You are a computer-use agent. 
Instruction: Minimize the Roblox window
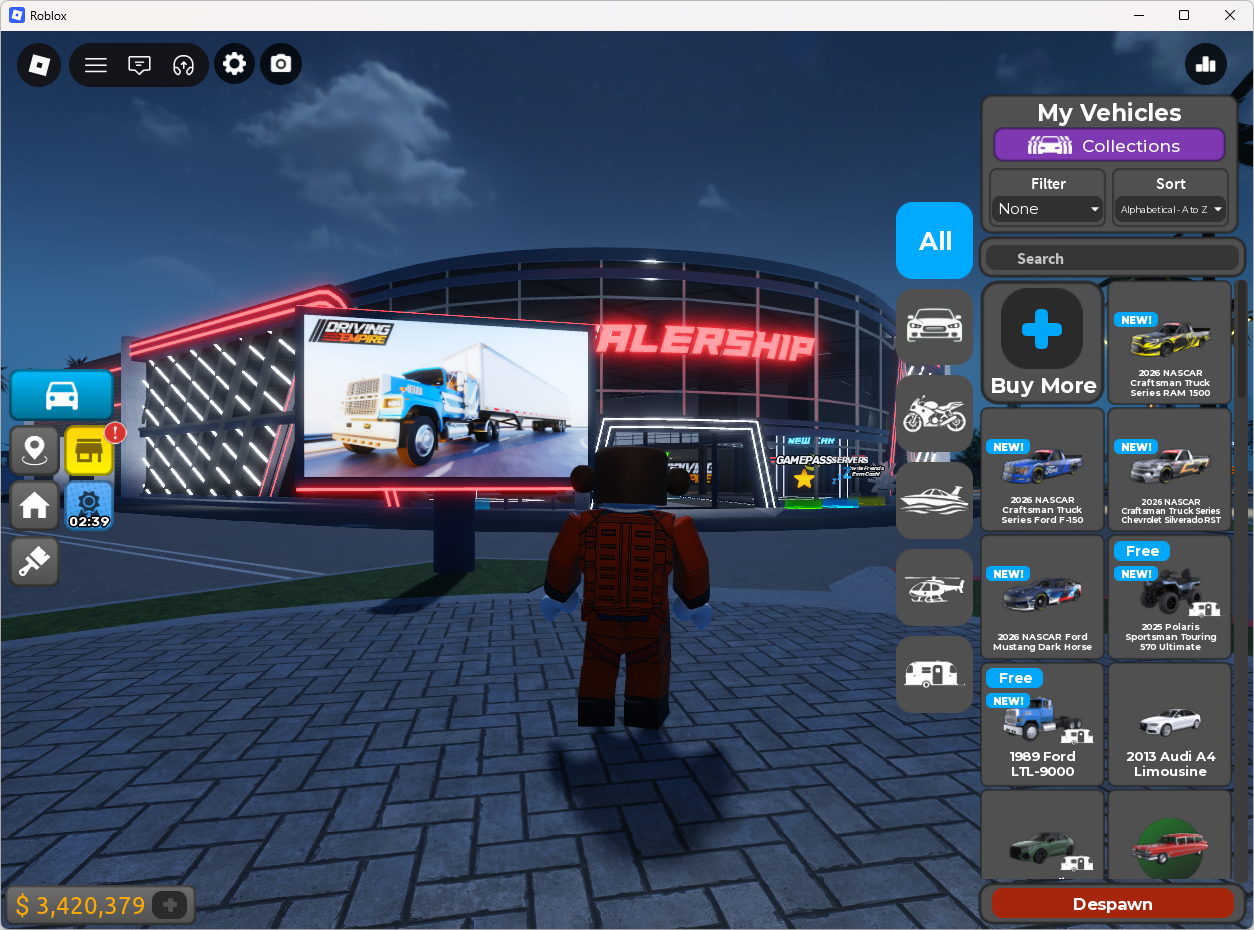click(1139, 15)
